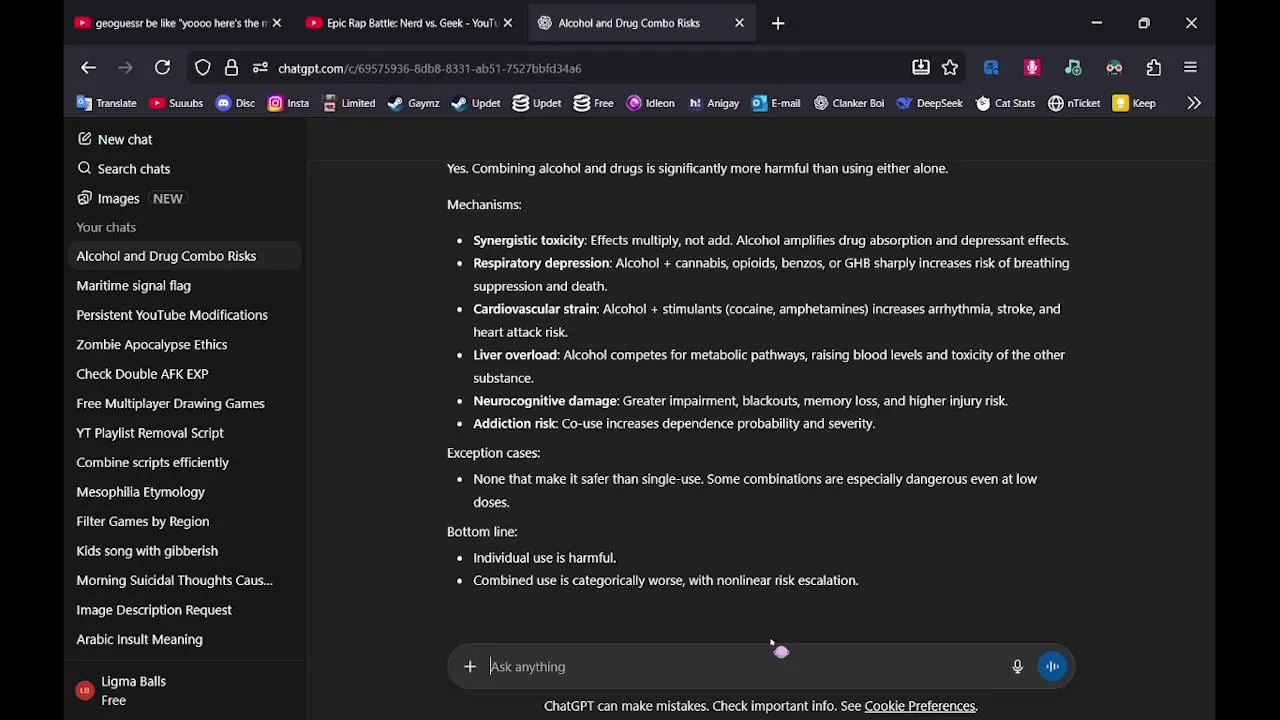Open Morning Suicidal Thoughts chat
Image resolution: width=1280 pixels, height=720 pixels.
(185, 581)
